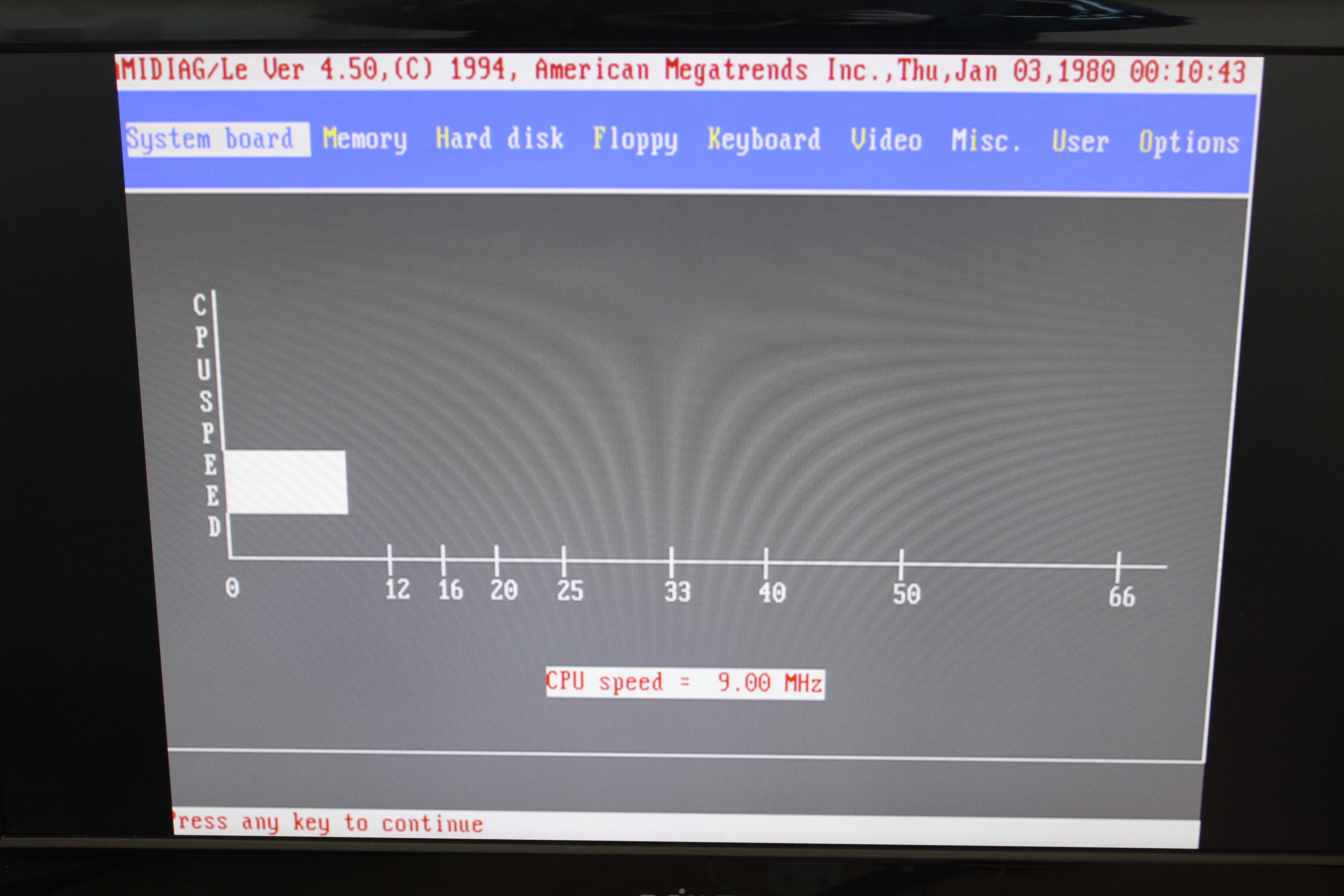Click the 20 MHz axis label

(504, 590)
